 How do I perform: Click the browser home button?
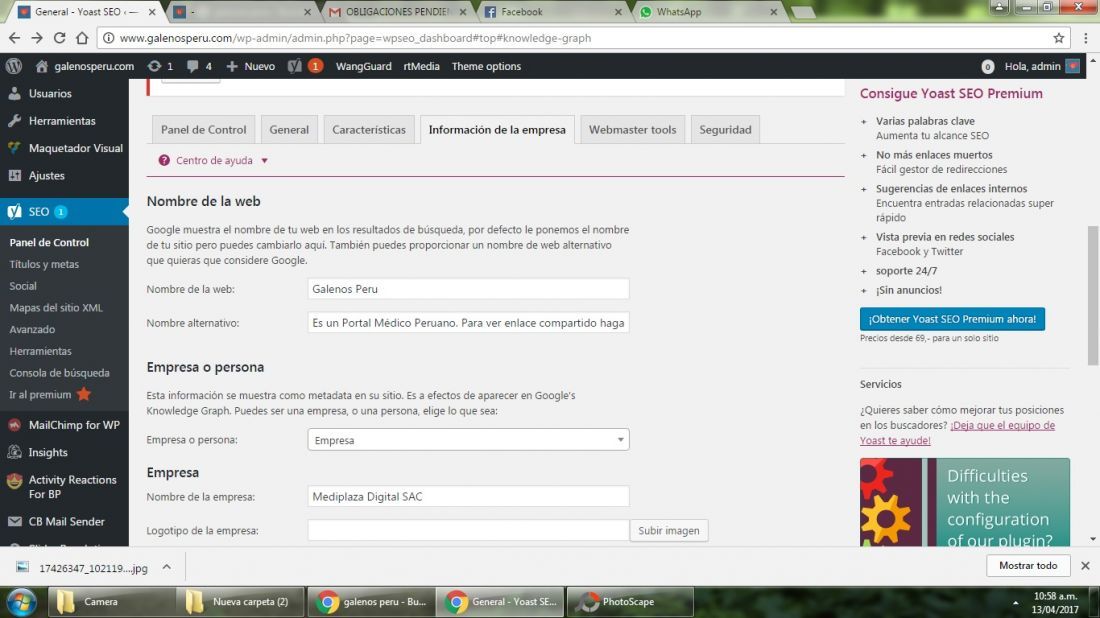[82, 38]
